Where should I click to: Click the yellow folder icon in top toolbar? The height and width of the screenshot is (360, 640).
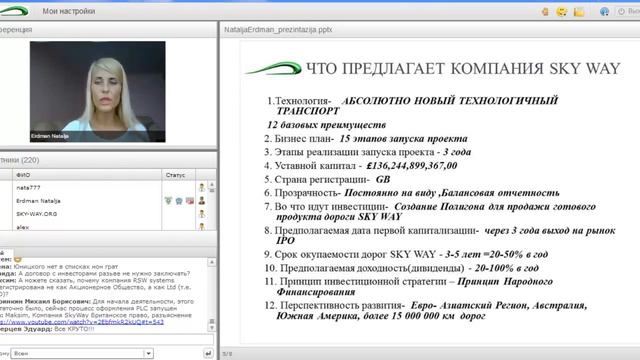click(x=578, y=12)
